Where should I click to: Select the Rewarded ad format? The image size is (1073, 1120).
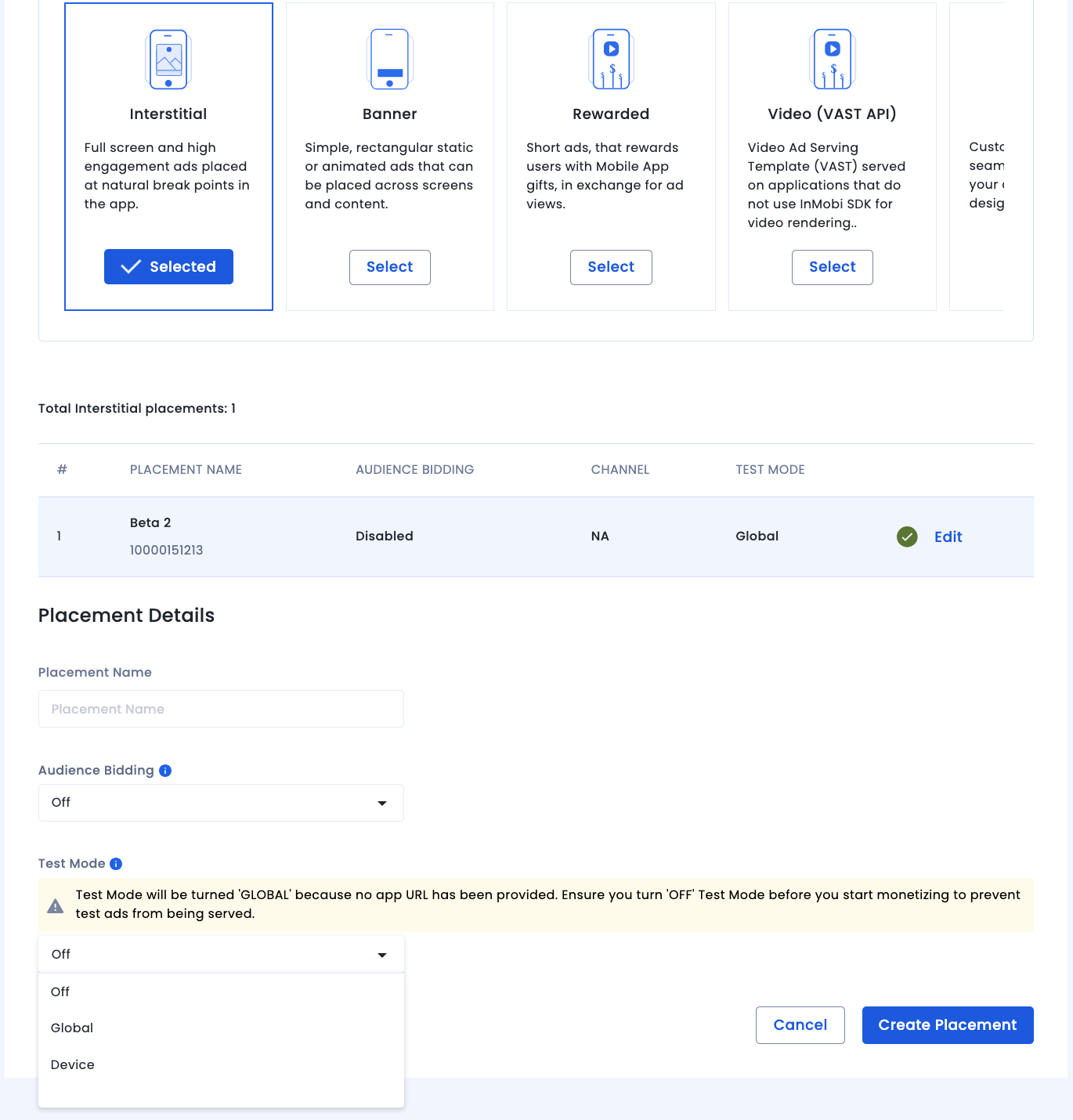[x=611, y=267]
